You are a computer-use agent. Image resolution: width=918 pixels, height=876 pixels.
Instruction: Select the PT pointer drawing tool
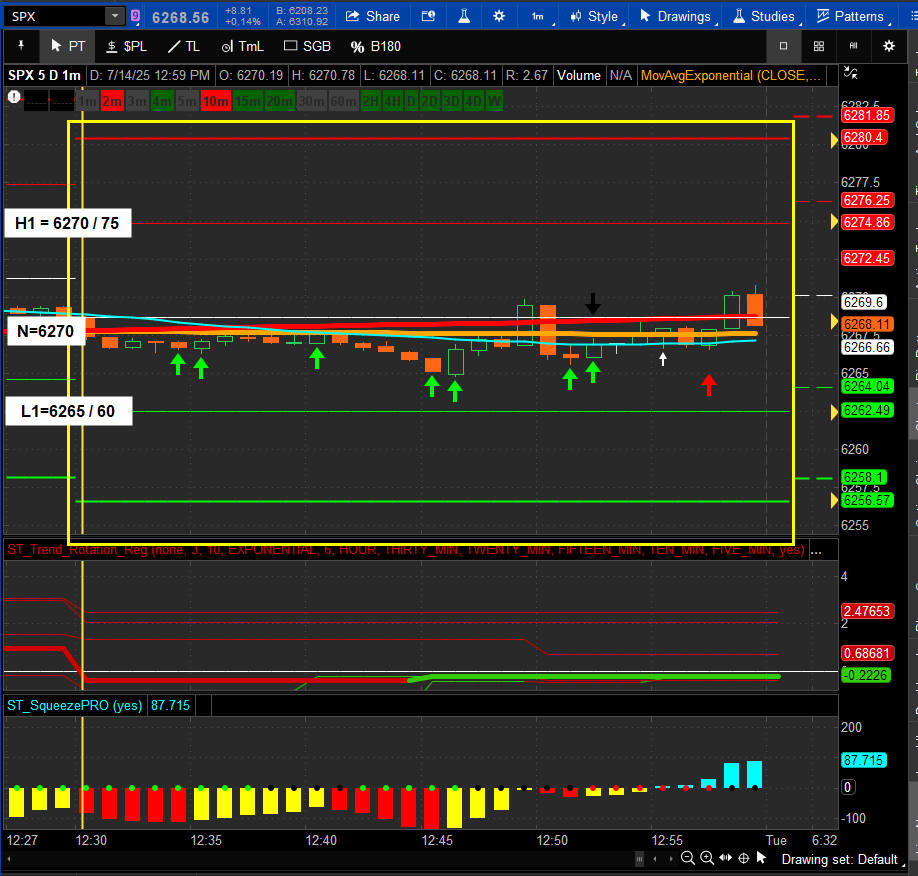click(67, 46)
